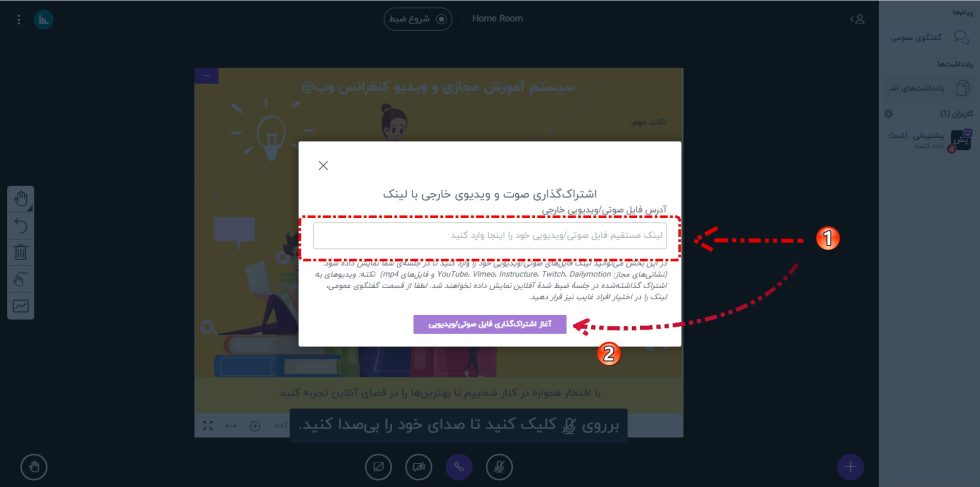Close the external video sharing dialog

tap(323, 166)
